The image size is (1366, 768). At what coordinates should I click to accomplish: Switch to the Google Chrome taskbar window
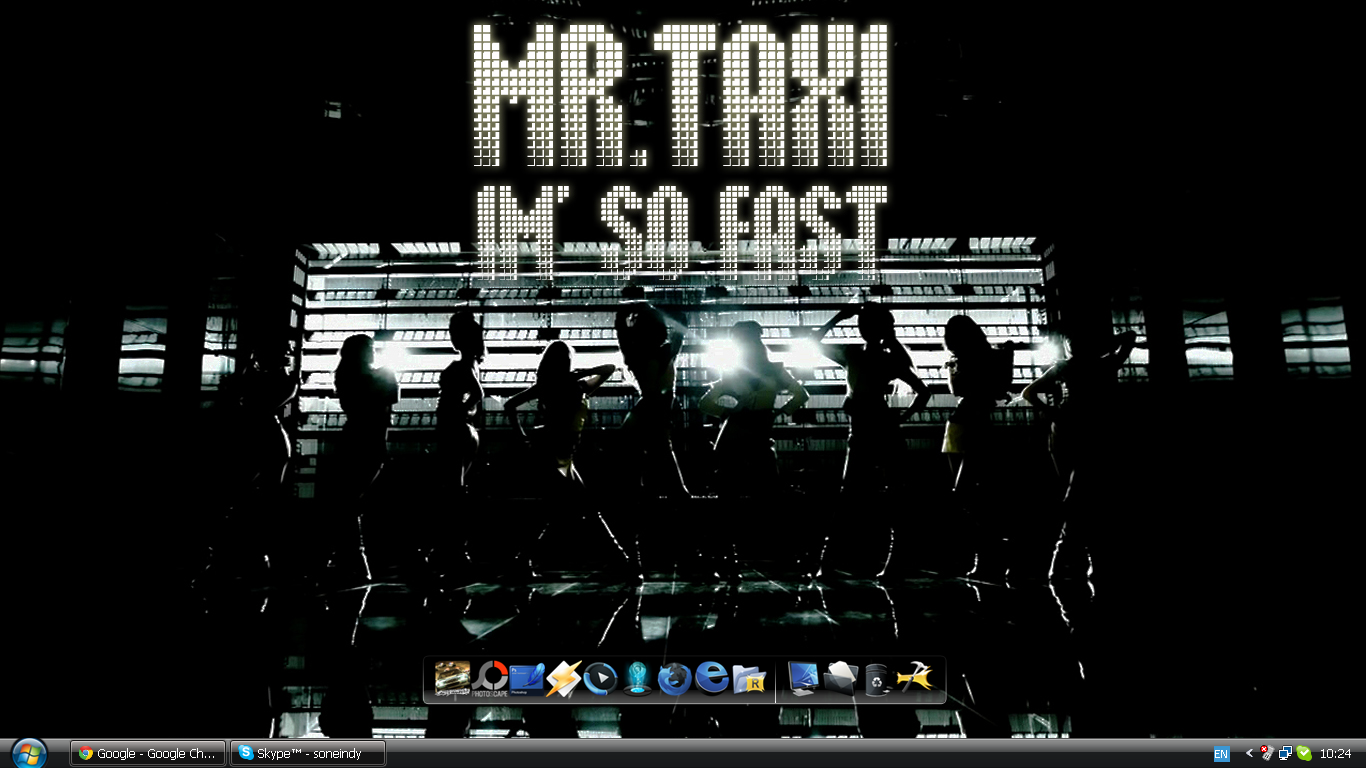(148, 753)
